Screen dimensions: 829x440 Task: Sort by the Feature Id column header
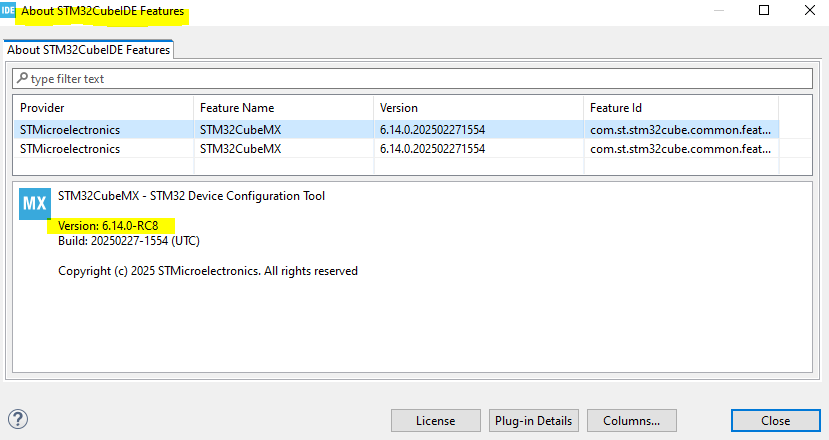click(x=680, y=108)
